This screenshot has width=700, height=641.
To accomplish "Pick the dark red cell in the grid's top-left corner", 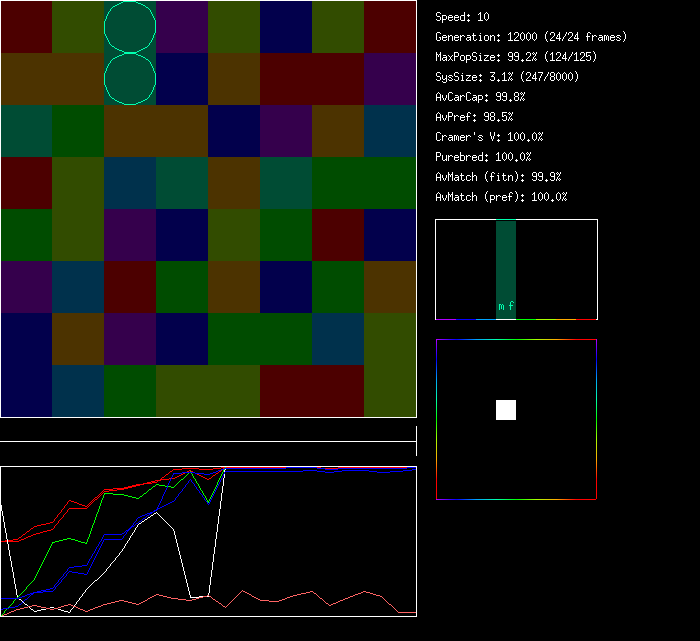I will tap(26, 27).
